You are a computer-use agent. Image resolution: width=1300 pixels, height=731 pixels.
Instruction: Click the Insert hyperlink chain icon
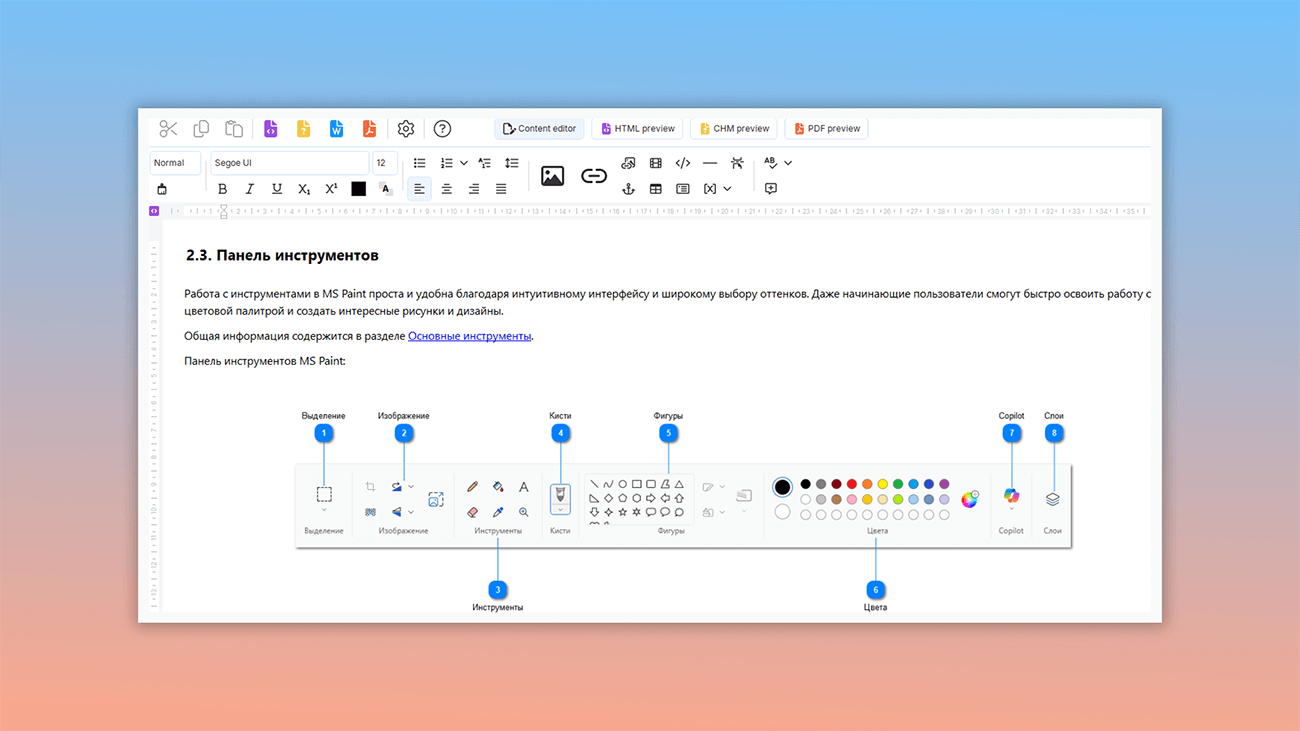coord(594,176)
